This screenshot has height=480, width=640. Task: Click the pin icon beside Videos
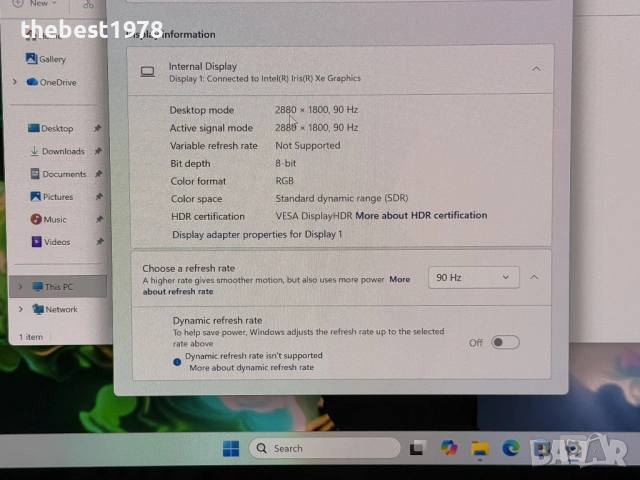(100, 242)
